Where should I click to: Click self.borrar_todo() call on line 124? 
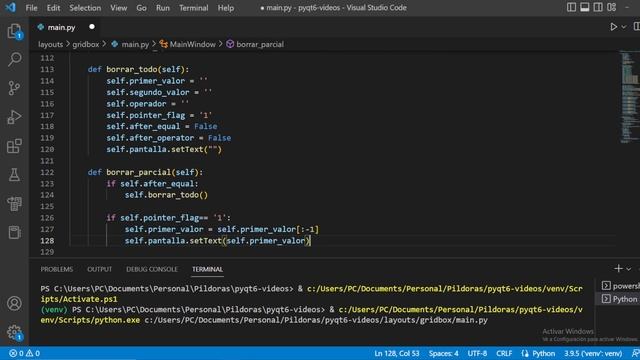pyautogui.click(x=167, y=195)
